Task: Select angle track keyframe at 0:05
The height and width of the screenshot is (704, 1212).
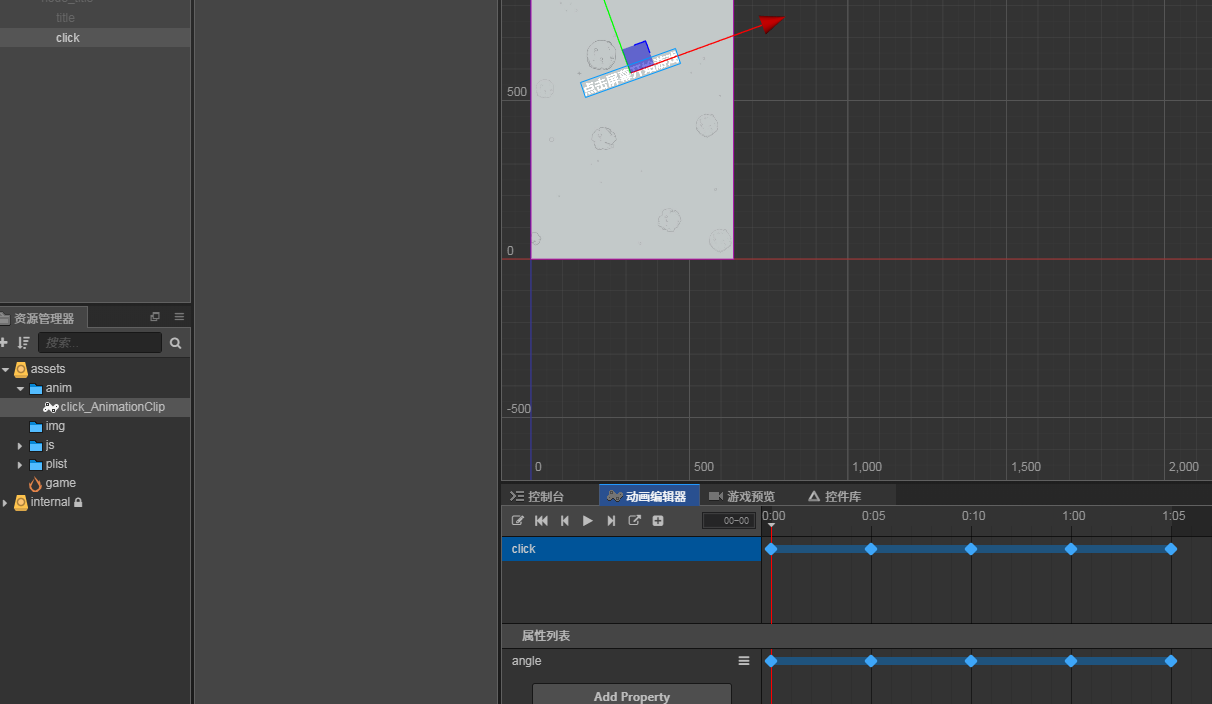Action: click(x=871, y=661)
